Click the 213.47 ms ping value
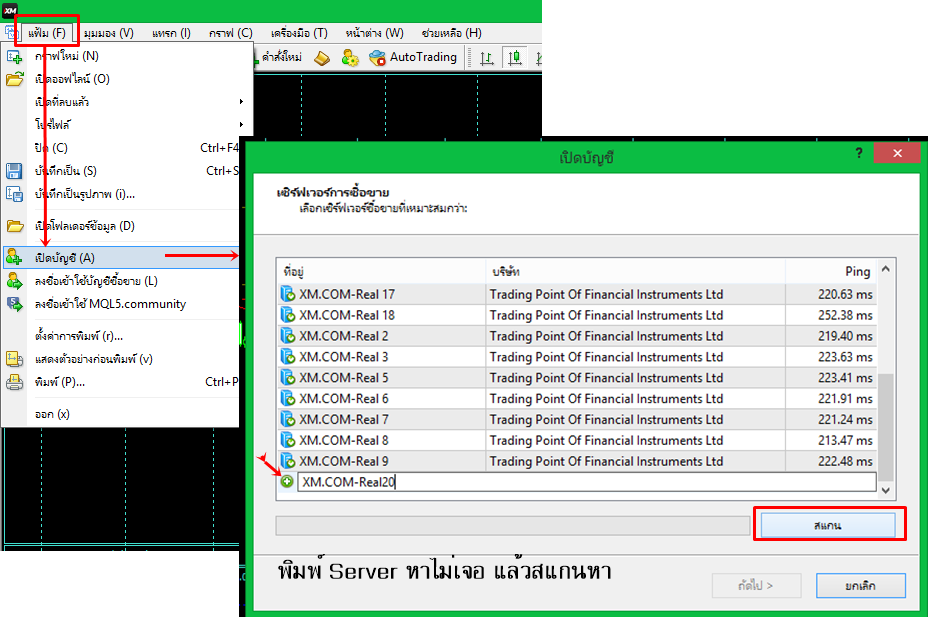The width and height of the screenshot is (928, 617). pos(845,440)
